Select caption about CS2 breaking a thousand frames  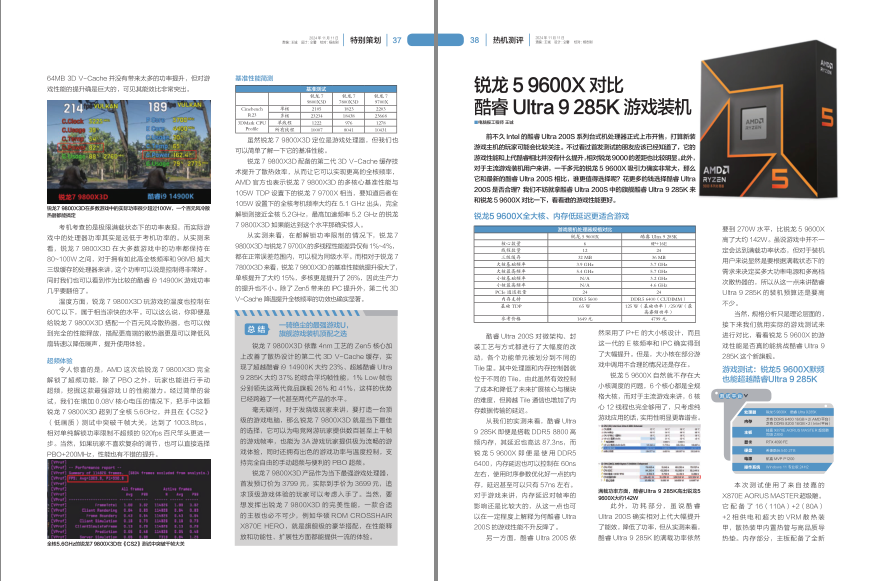[116, 544]
